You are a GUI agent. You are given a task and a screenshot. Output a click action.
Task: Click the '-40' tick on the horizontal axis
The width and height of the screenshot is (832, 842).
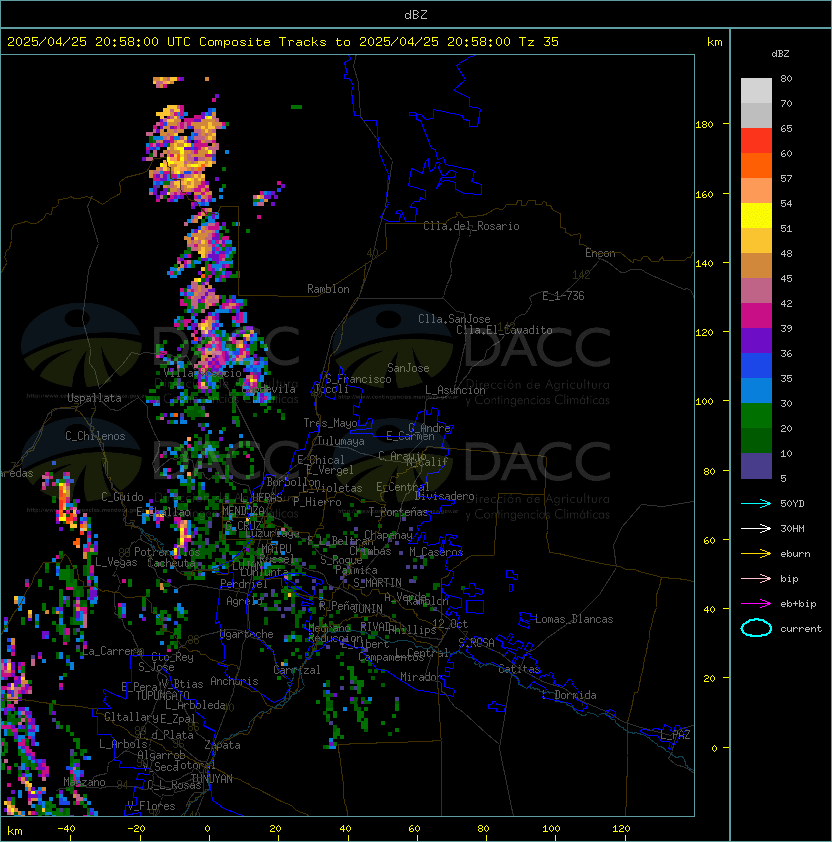click(x=66, y=829)
